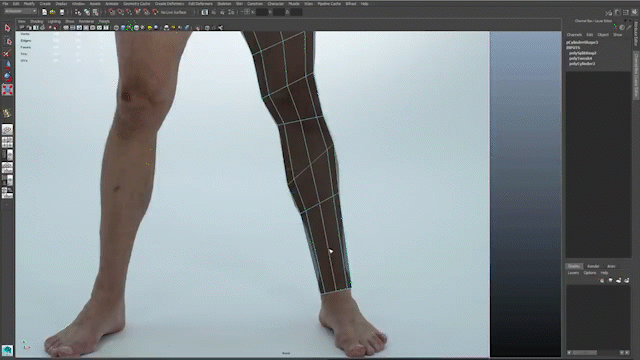Switch to single perspective view layout
Viewport: 640px width, 360px height.
coord(7,130)
